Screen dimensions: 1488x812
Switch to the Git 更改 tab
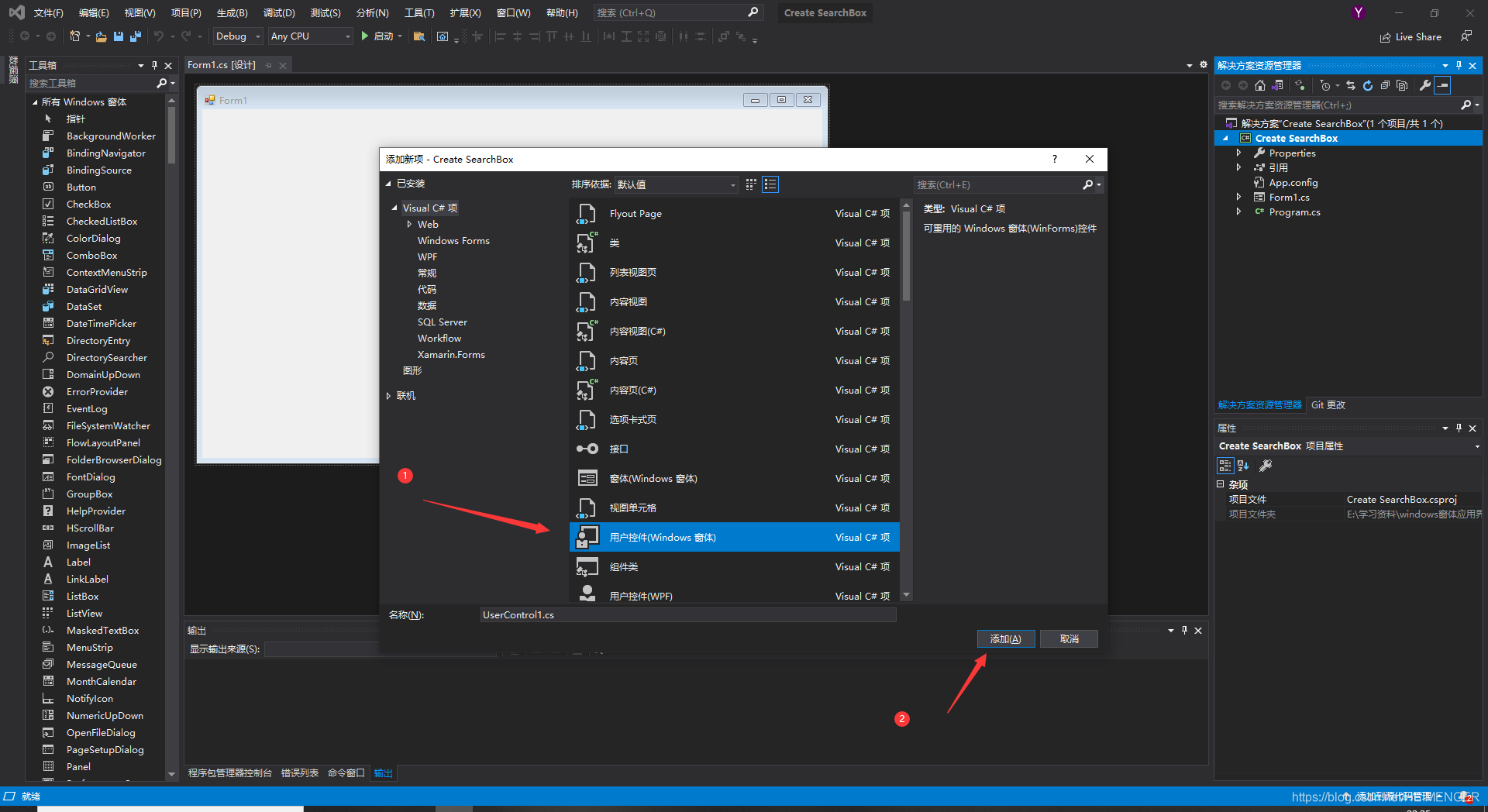pyautogui.click(x=1328, y=405)
